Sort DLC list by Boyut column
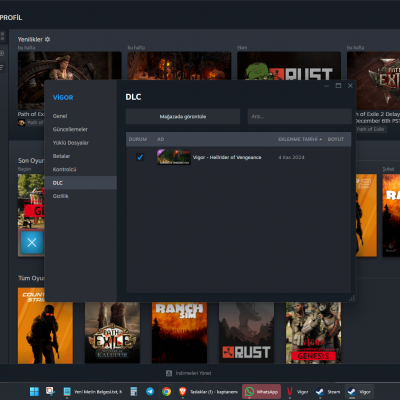The image size is (400, 400). (x=336, y=139)
